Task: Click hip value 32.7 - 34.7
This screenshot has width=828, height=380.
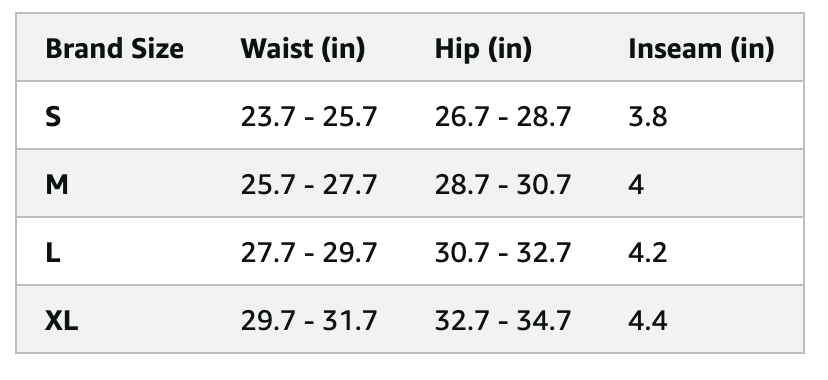Action: (x=503, y=320)
